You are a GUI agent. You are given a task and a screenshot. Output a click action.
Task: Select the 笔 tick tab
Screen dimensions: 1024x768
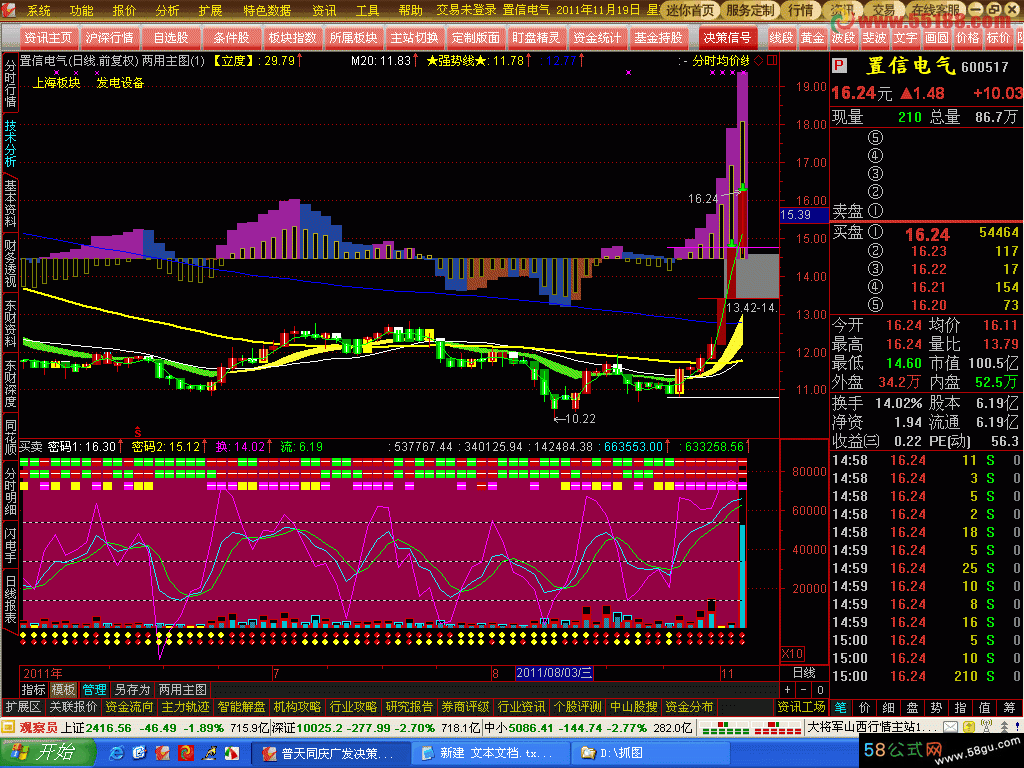pos(840,707)
